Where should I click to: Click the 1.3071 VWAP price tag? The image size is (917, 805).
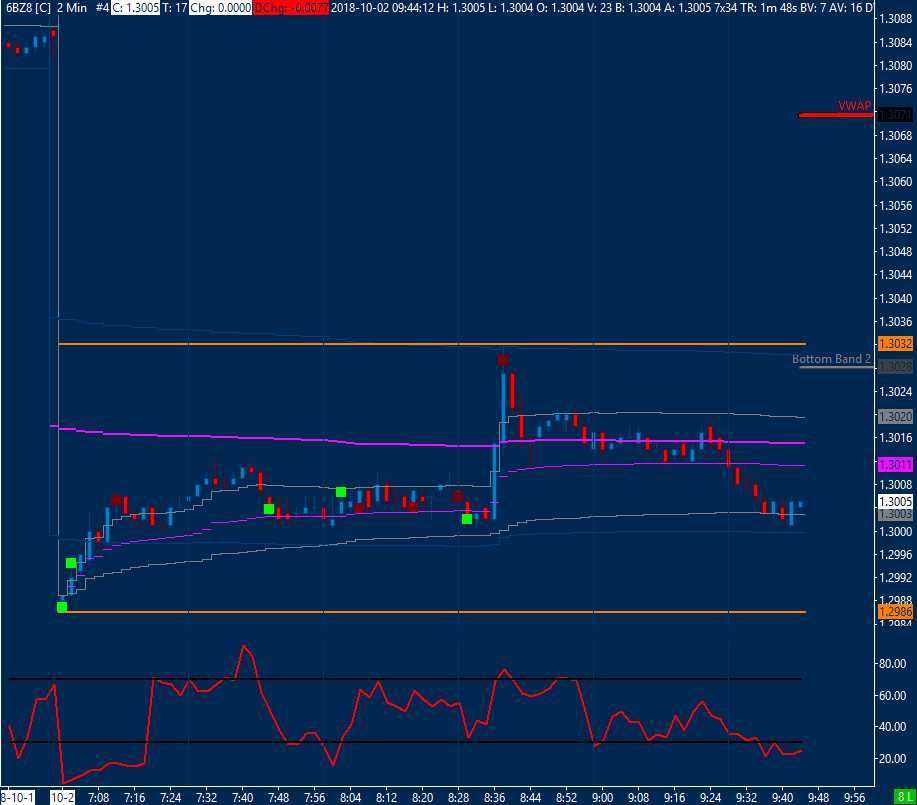(895, 115)
